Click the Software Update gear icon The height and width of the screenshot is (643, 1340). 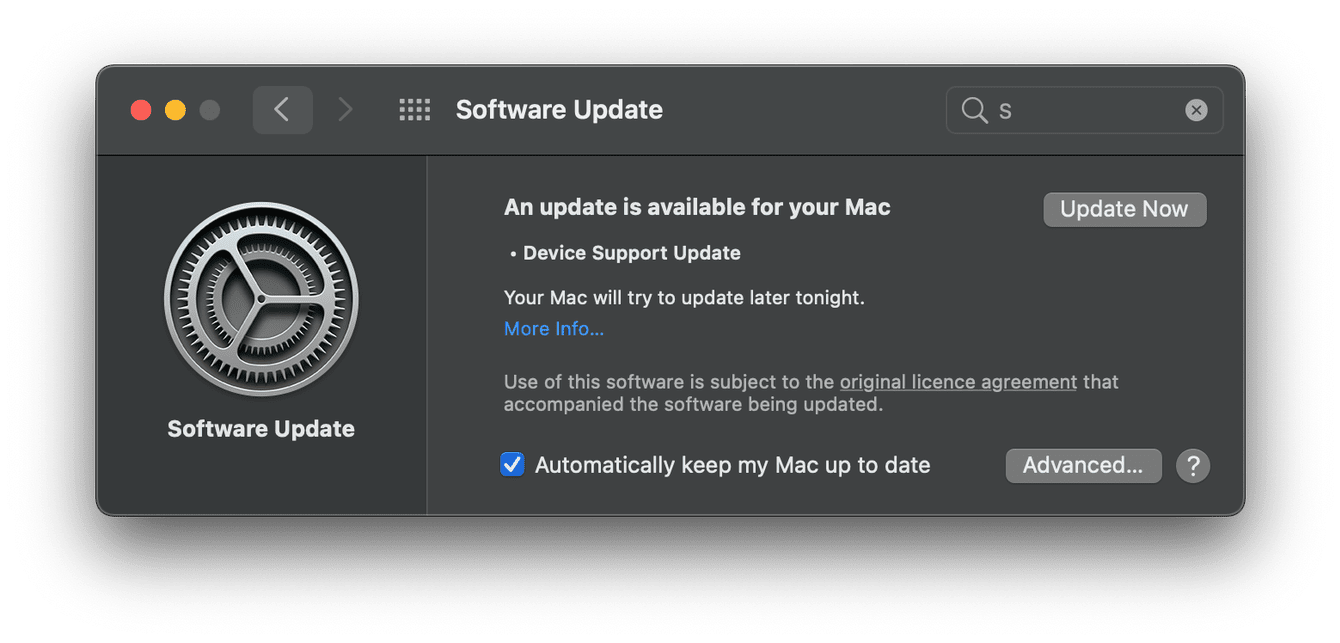(260, 297)
